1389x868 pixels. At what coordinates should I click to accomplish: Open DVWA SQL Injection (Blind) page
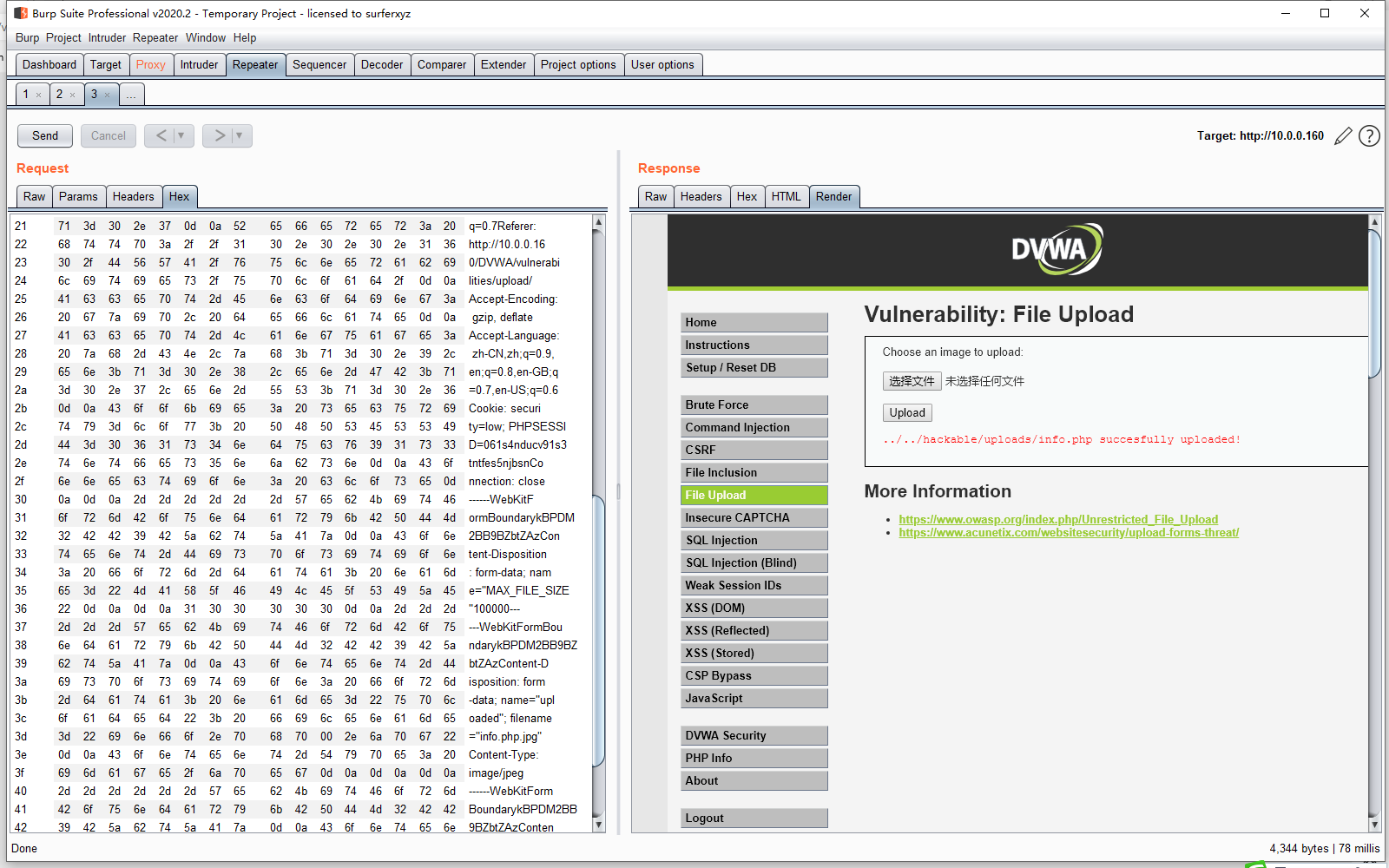click(x=754, y=563)
